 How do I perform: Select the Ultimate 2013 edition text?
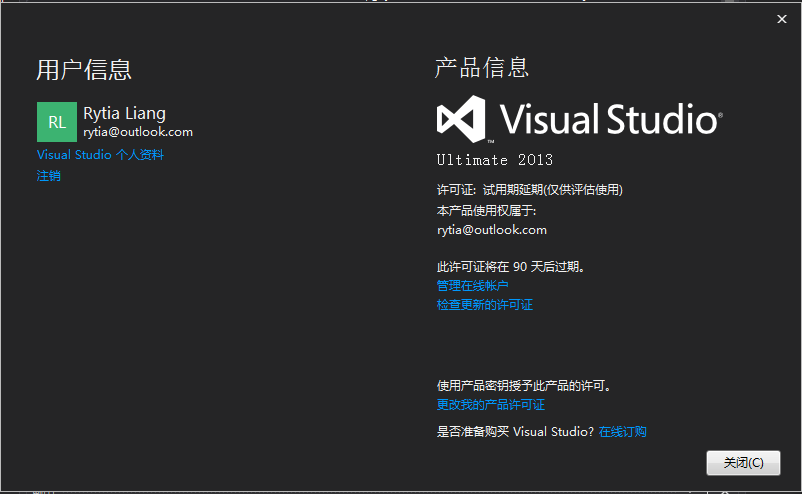click(495, 160)
